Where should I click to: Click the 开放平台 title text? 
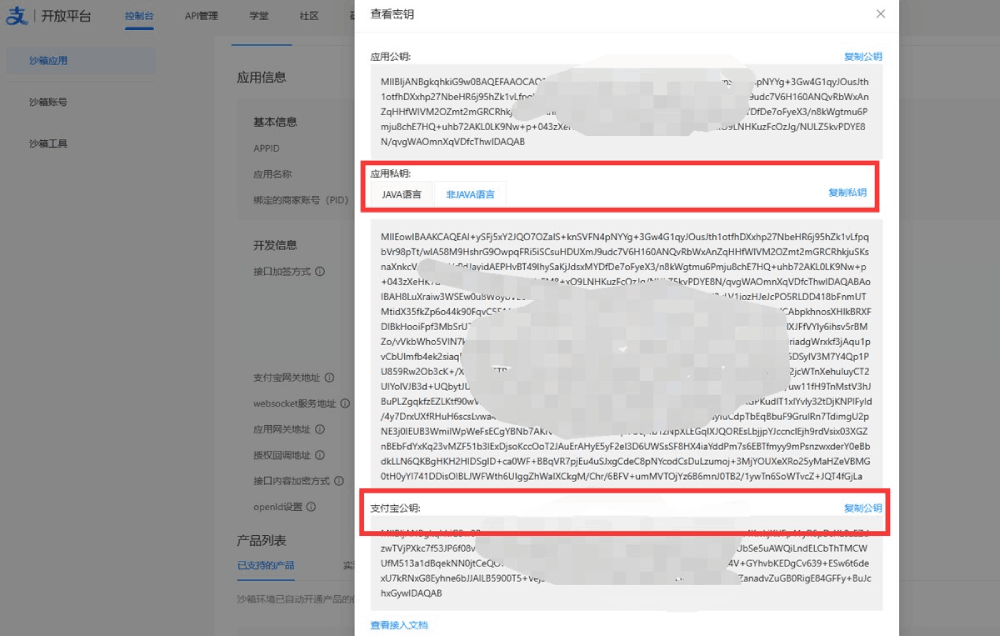pyautogui.click(x=66, y=16)
